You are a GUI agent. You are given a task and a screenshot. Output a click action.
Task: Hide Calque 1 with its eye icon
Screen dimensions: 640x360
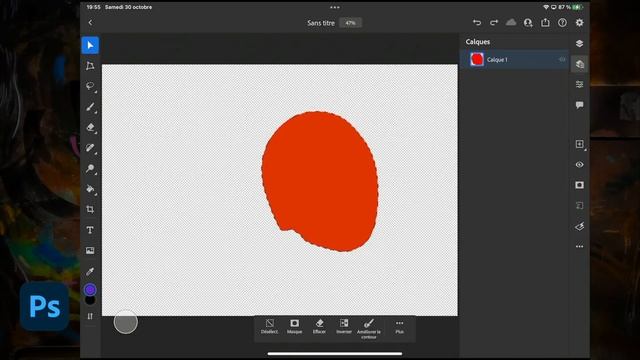tap(562, 60)
